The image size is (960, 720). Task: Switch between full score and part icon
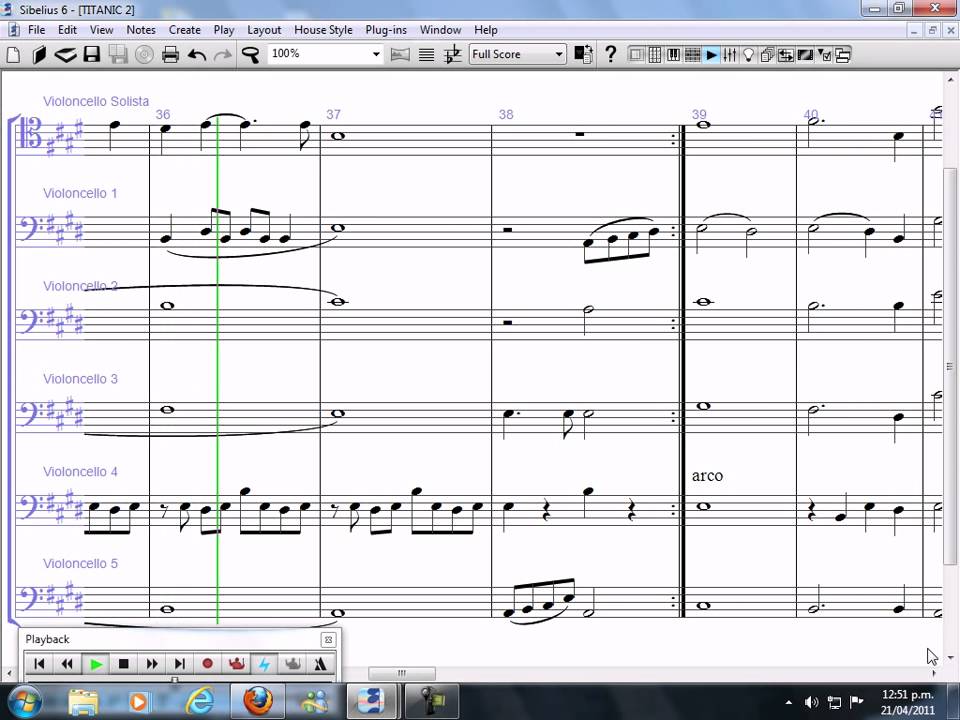point(583,54)
